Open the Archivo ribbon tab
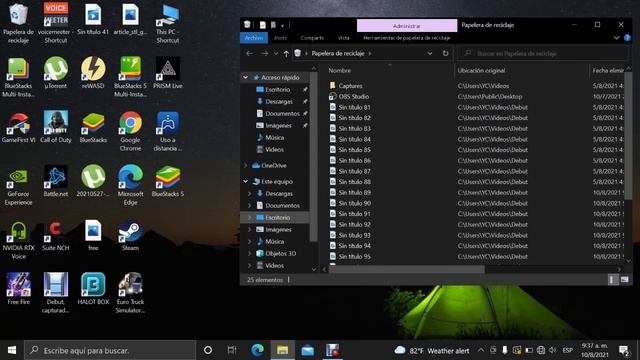The width and height of the screenshot is (640, 360). pos(253,38)
